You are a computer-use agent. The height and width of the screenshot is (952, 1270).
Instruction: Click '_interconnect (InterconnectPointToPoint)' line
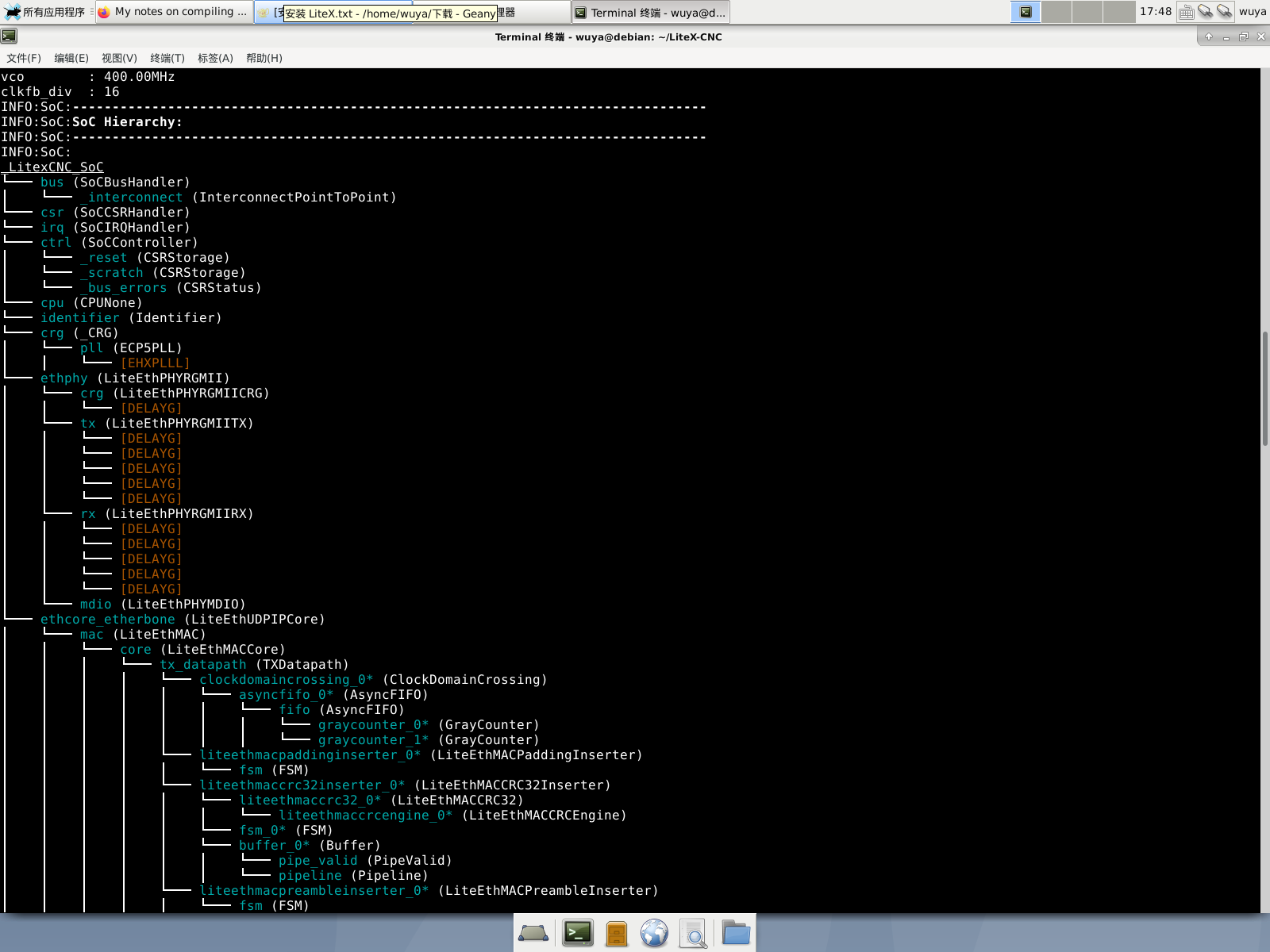tap(238, 198)
